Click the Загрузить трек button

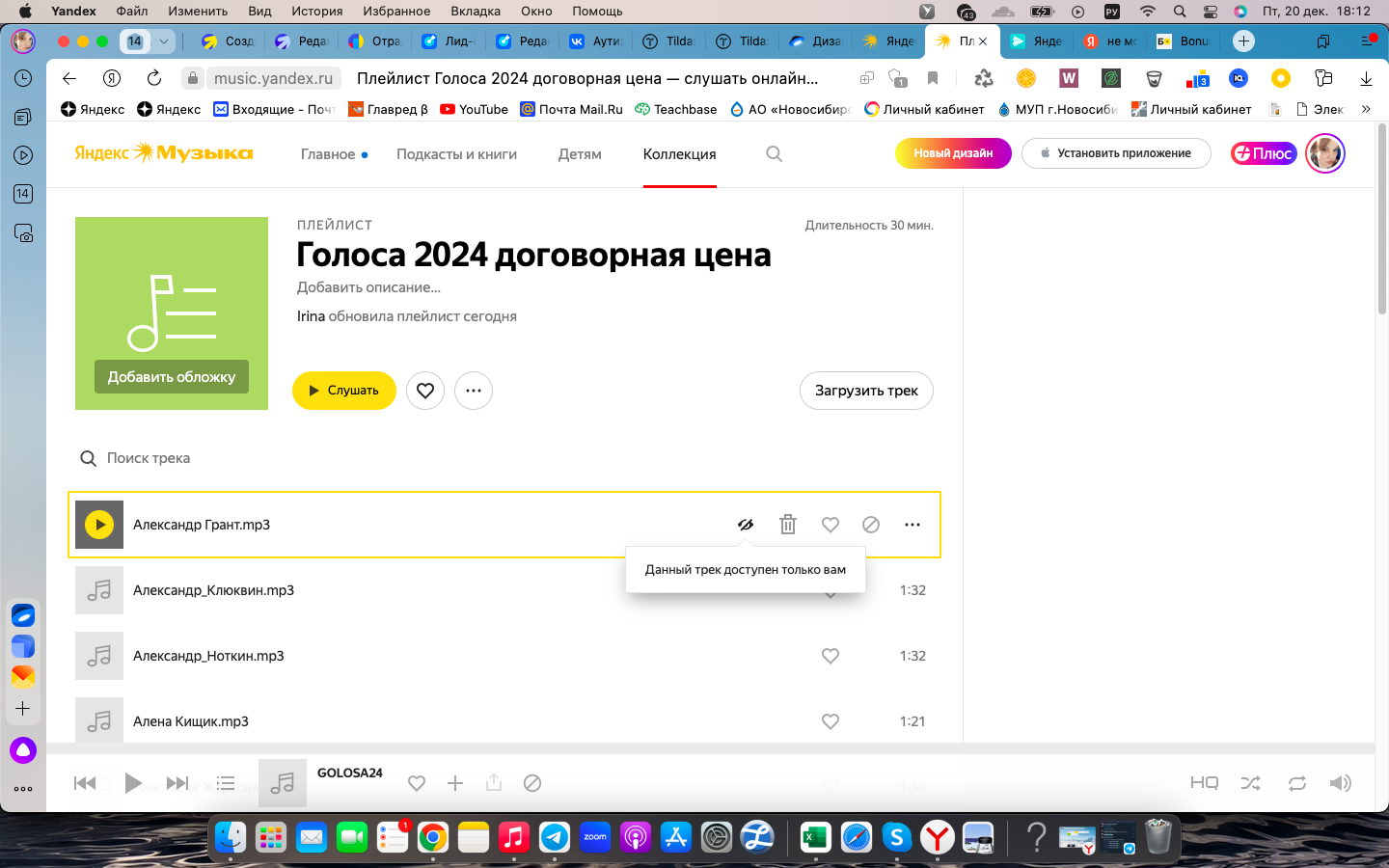click(866, 391)
